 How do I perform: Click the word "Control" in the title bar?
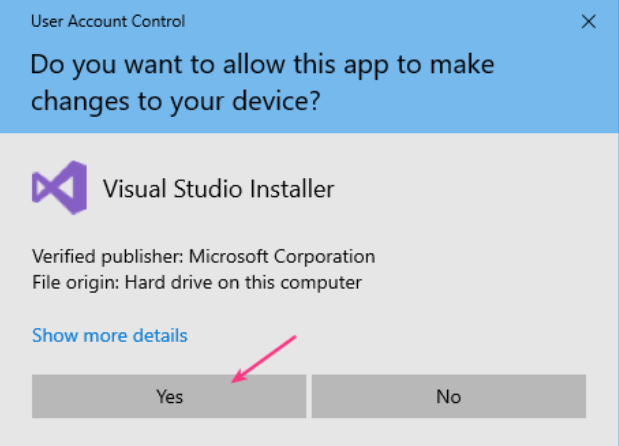pyautogui.click(x=158, y=21)
